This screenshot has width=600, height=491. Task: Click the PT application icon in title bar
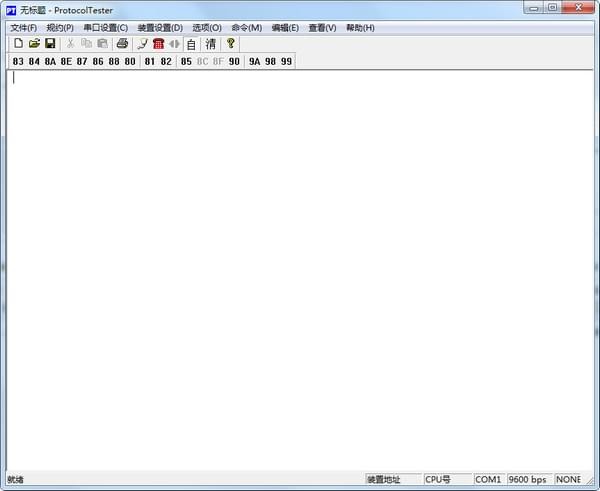11,11
